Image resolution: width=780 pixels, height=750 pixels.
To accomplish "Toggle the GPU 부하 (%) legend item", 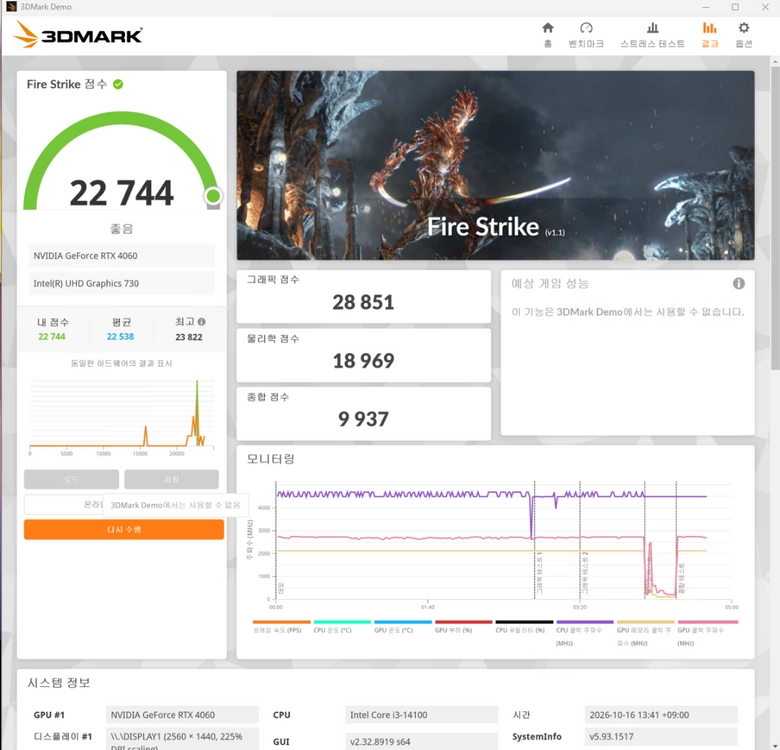I will [x=463, y=627].
